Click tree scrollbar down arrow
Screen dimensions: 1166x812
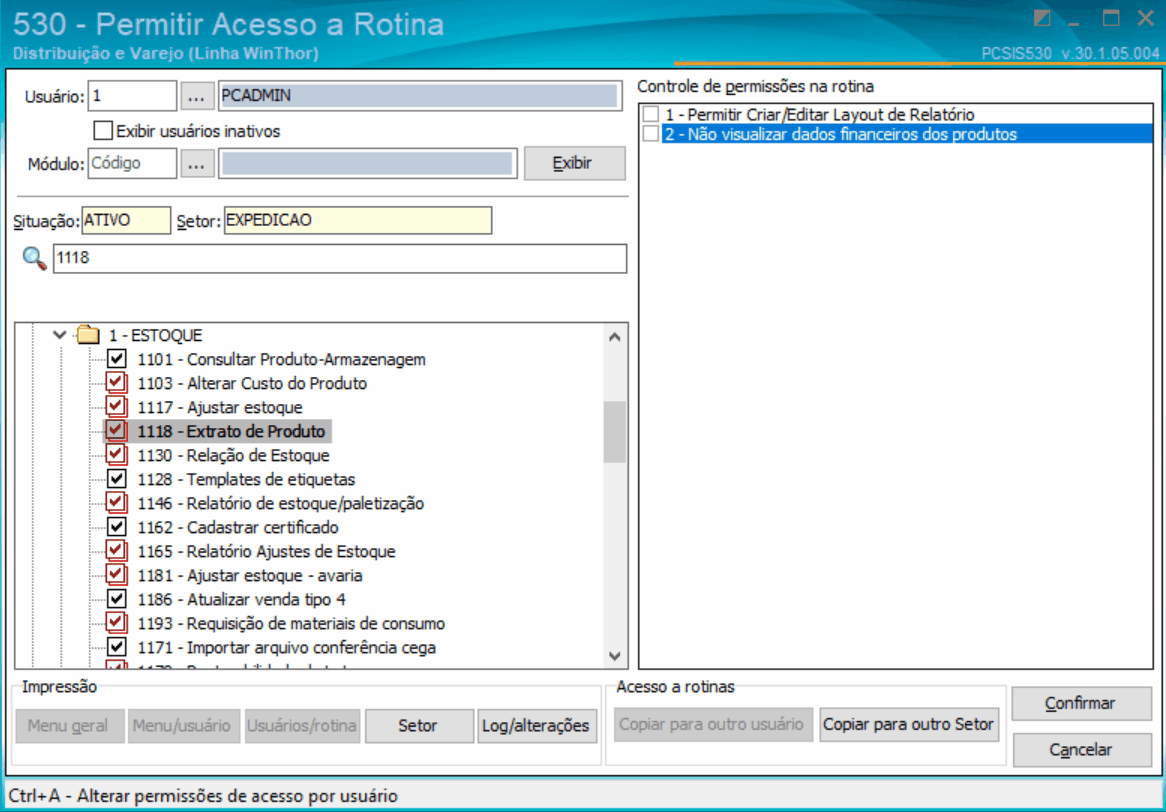(x=614, y=656)
